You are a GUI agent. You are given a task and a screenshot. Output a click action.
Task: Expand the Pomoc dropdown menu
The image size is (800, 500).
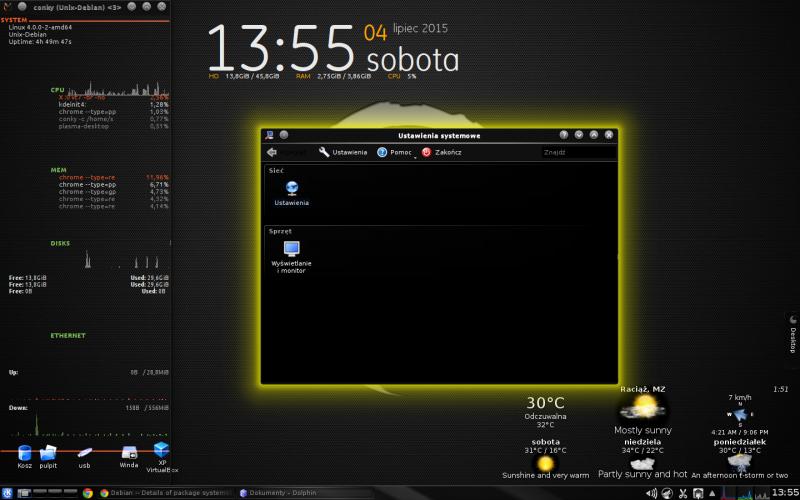[x=396, y=152]
